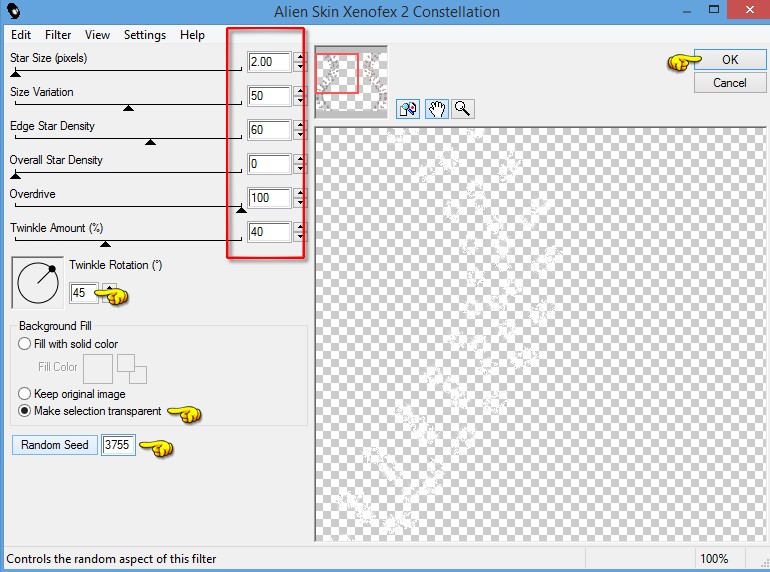Viewport: 770px width, 572px height.
Task: Decrease Twinkle Amount with down arrow
Action: [300, 237]
